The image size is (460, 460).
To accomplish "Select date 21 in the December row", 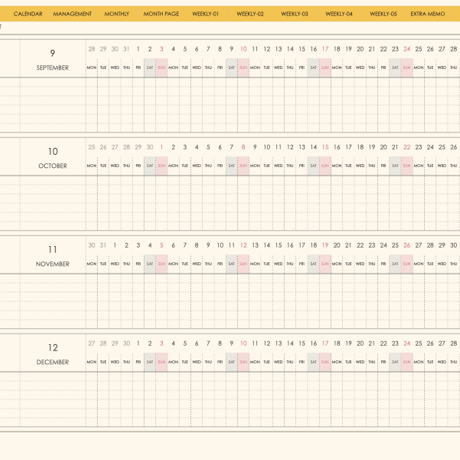I will (x=372, y=343).
